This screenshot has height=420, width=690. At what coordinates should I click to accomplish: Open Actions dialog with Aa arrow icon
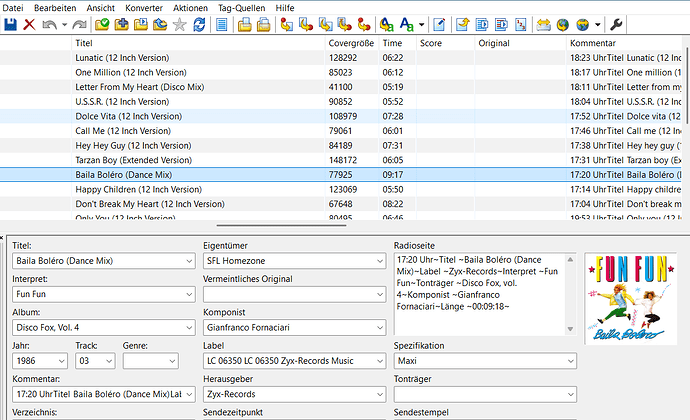point(387,25)
